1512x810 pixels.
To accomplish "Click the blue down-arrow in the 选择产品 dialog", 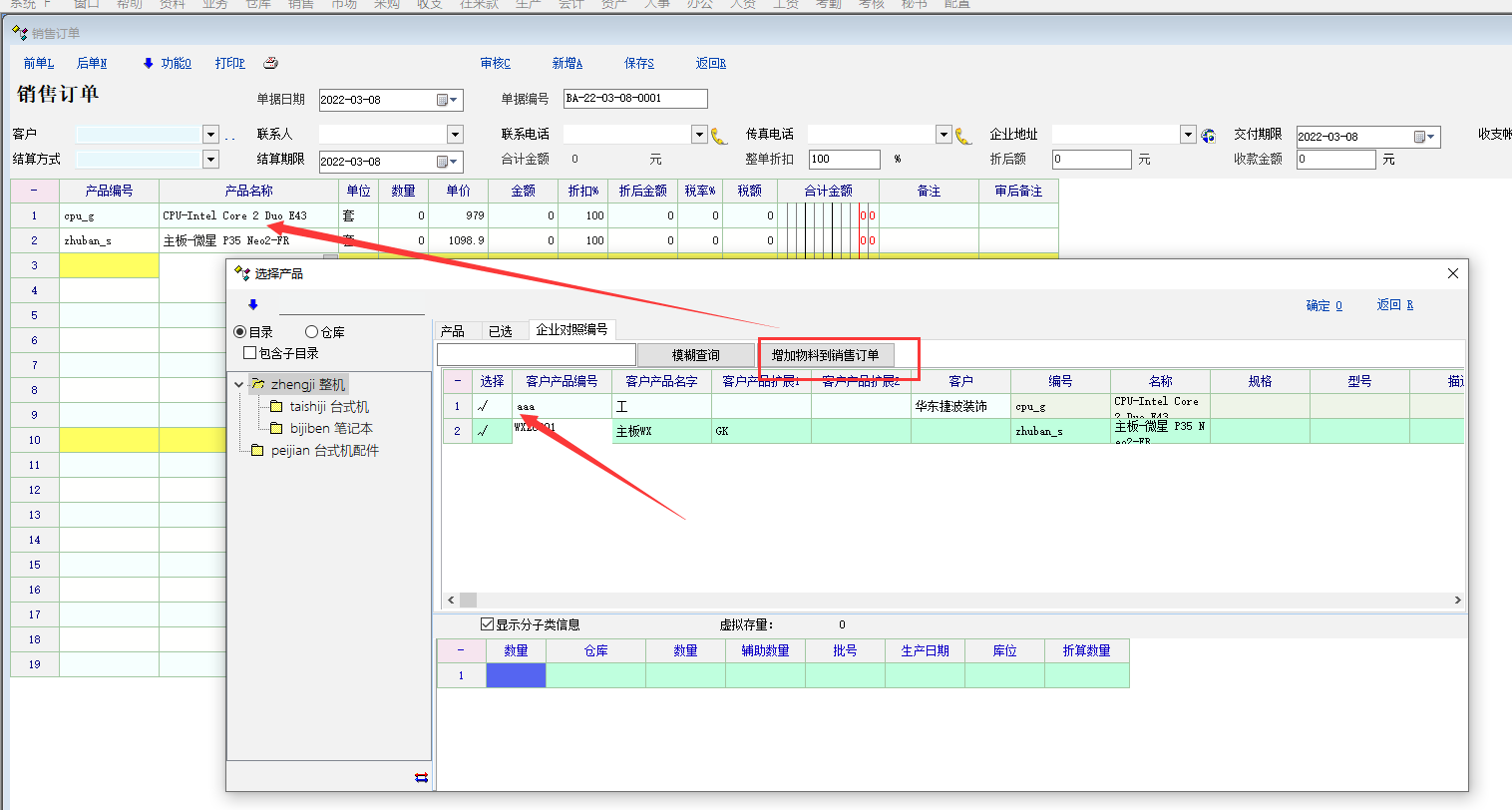I will coord(253,304).
